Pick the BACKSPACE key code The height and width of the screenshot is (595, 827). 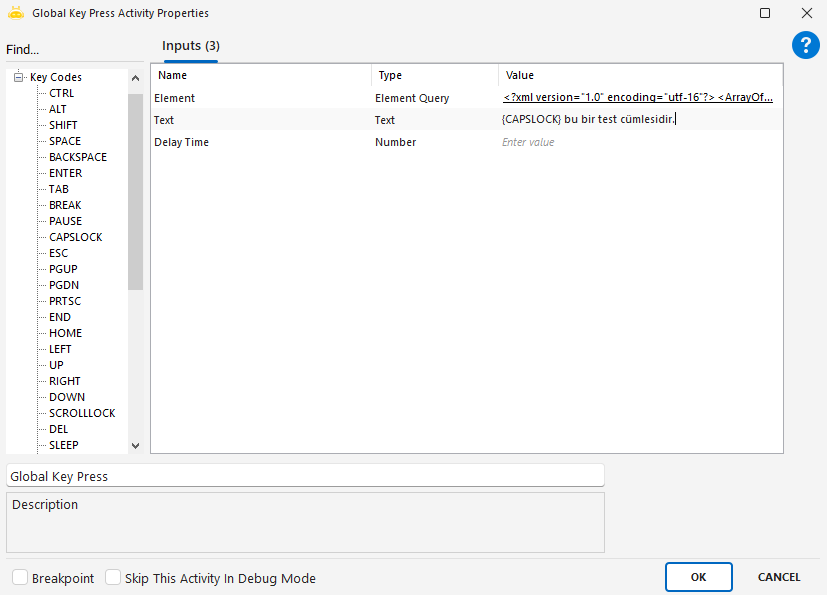click(77, 157)
